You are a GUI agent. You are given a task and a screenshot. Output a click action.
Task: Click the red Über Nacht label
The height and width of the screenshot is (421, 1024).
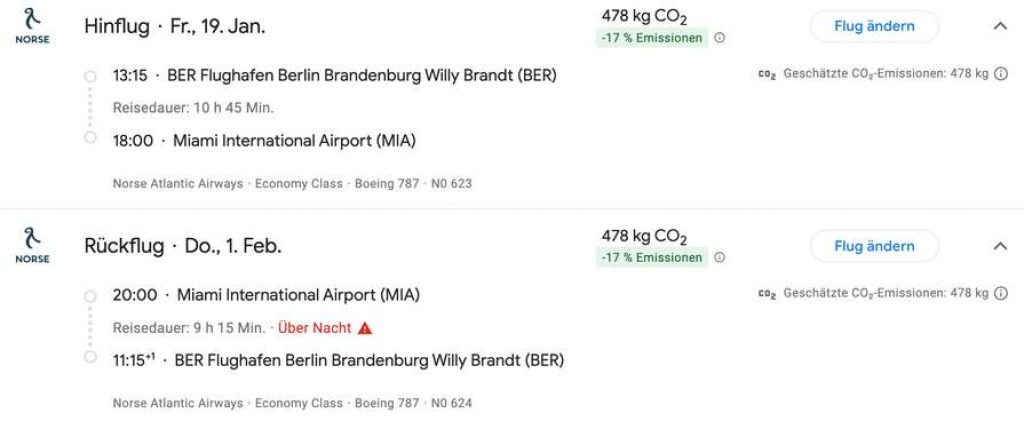point(314,328)
